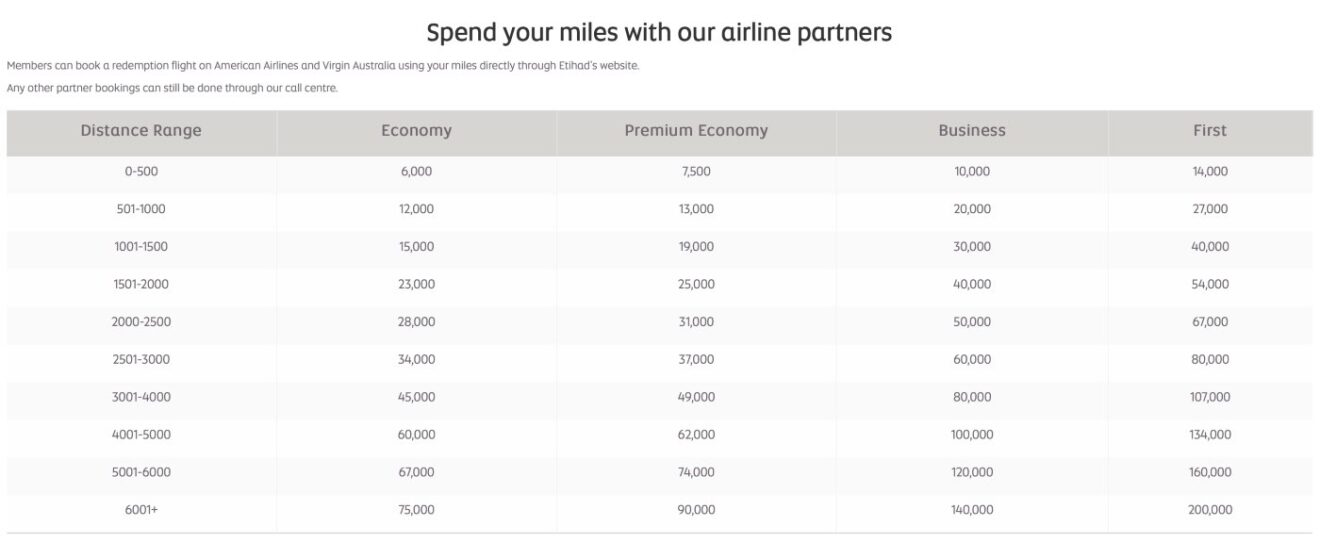Select the Premium Economy column header
Image resolution: width=1320 pixels, height=542 pixels.
[x=696, y=131]
